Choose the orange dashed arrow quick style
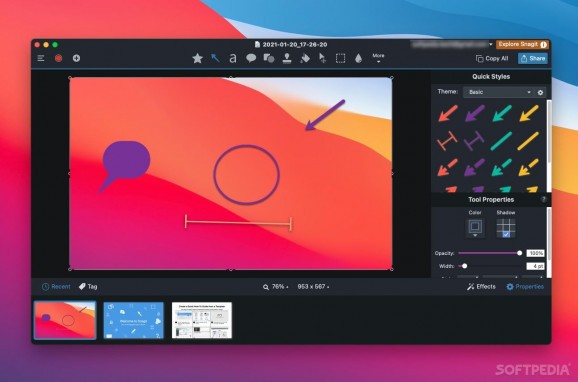This screenshot has width=578, height=382. 448,167
